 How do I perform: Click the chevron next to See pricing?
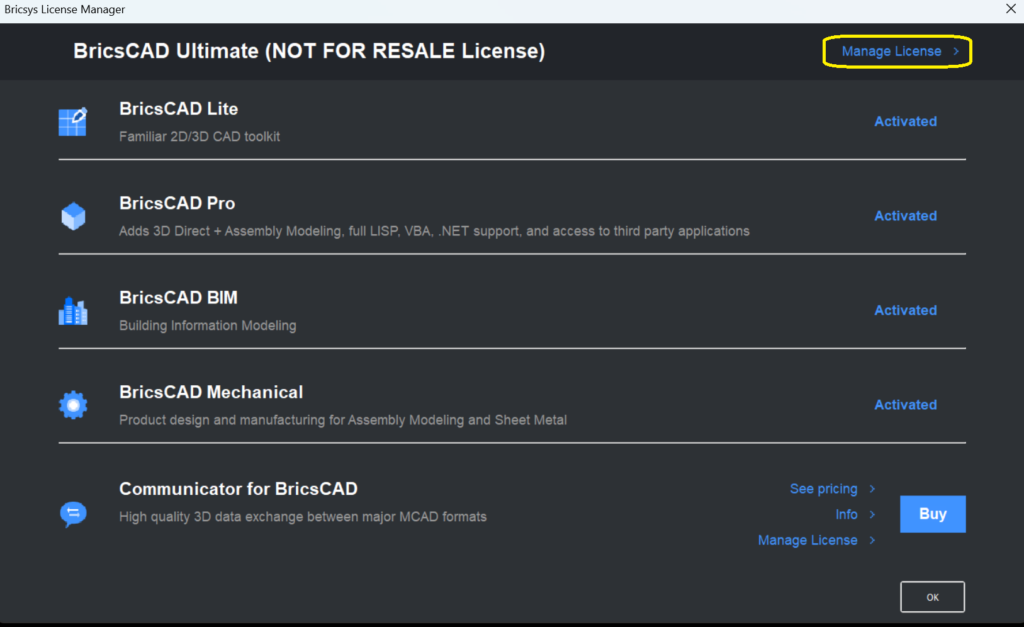872,489
